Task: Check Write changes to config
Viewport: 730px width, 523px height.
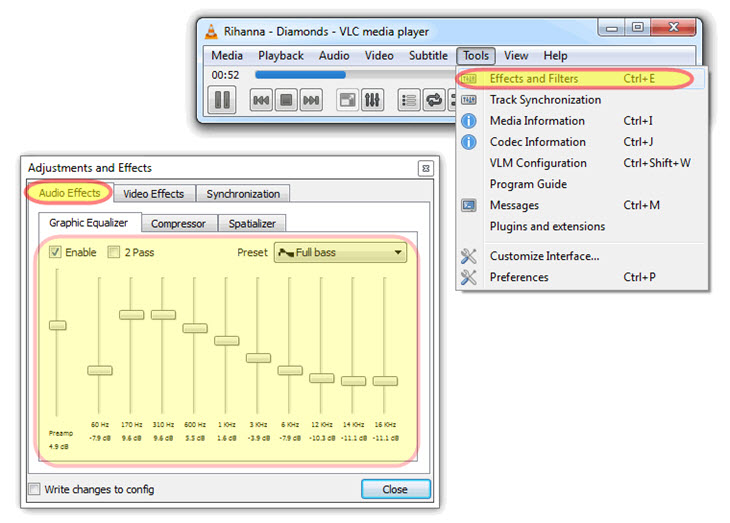Action: [34, 489]
